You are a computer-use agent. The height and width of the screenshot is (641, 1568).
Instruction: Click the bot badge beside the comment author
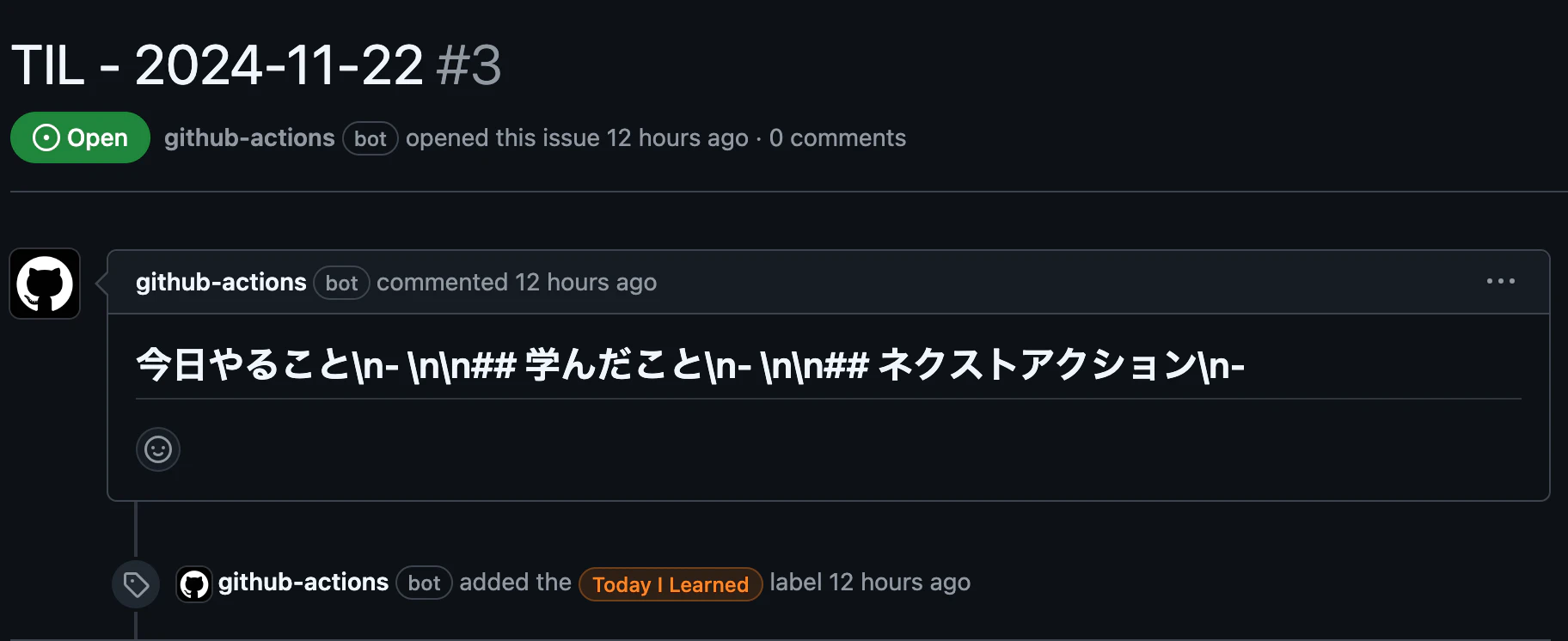[341, 283]
